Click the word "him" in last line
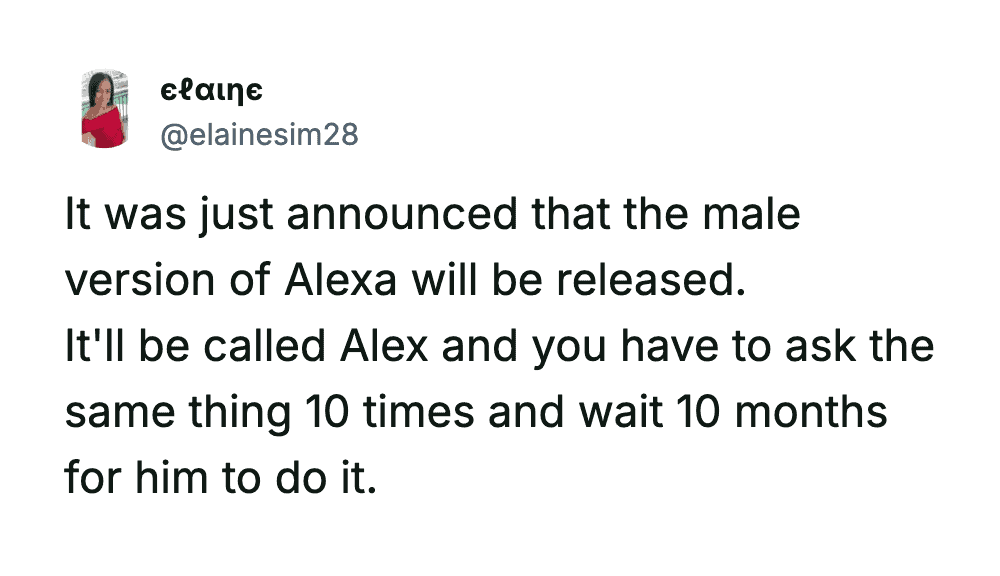The height and width of the screenshot is (576, 1000). coord(175,478)
